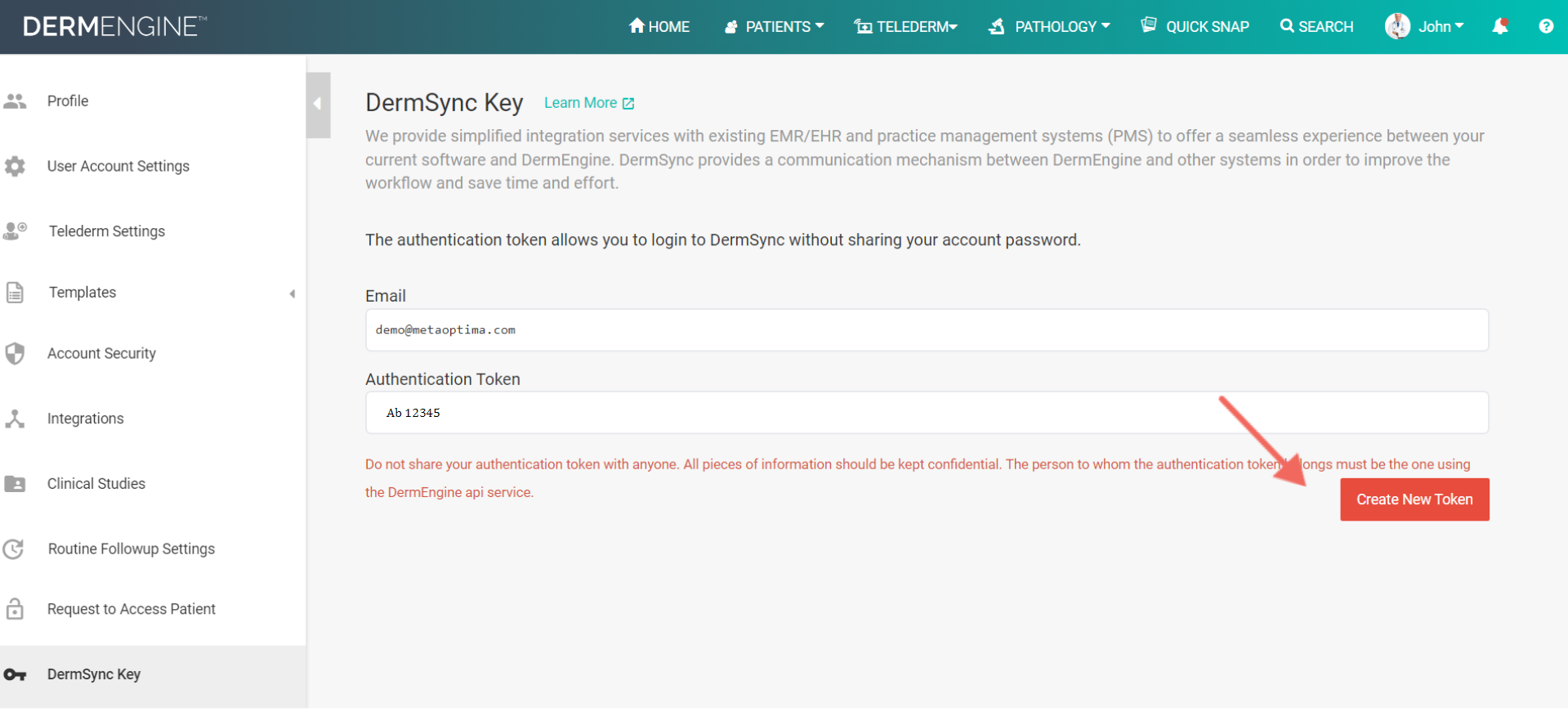Screen dimensions: 1568x712
Task: Open Quick Snap from the navbar
Action: (1195, 26)
